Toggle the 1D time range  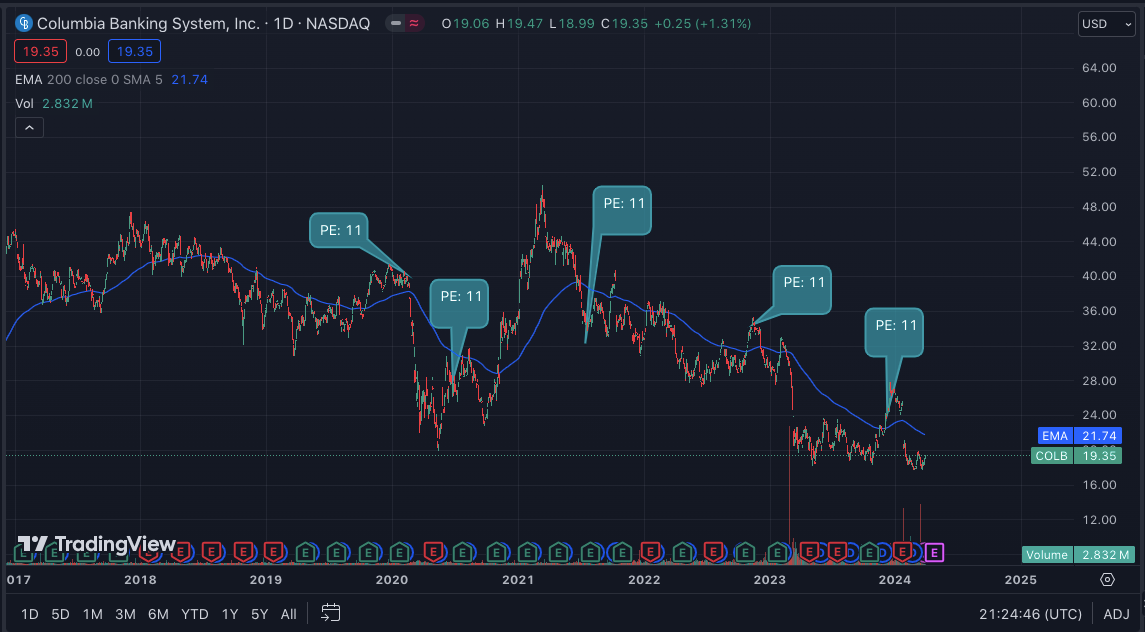click(x=29, y=614)
